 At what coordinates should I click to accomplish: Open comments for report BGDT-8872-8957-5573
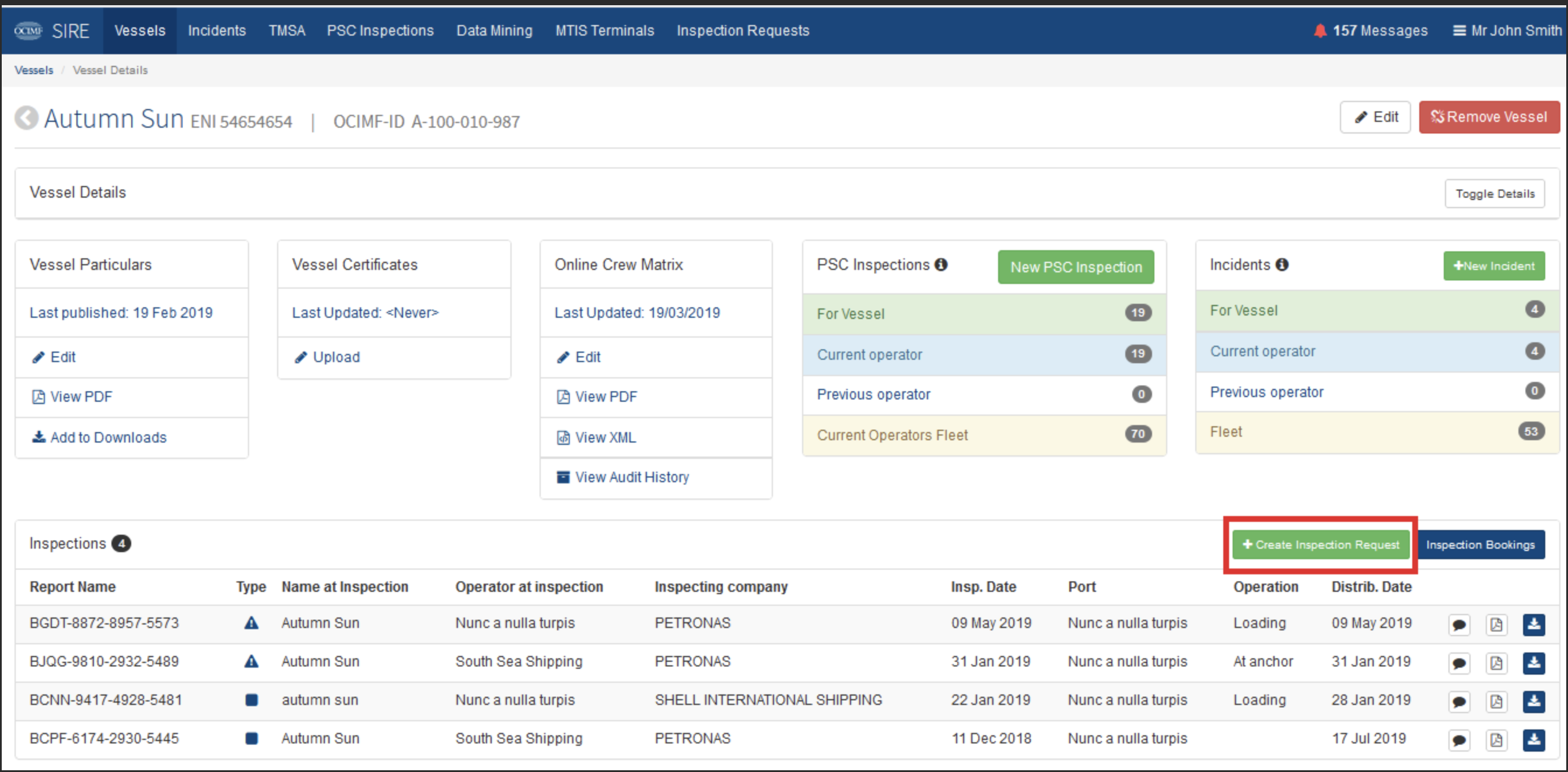[1458, 624]
